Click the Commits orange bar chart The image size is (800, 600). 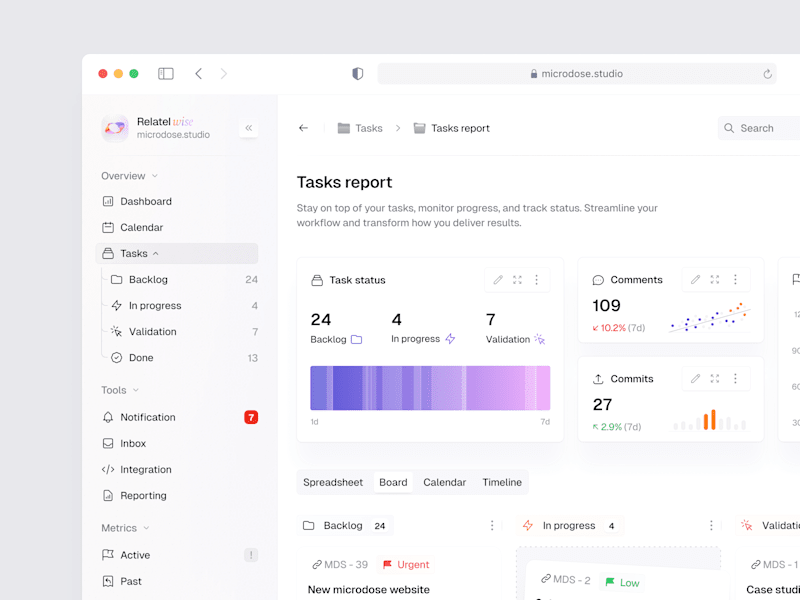coord(710,419)
